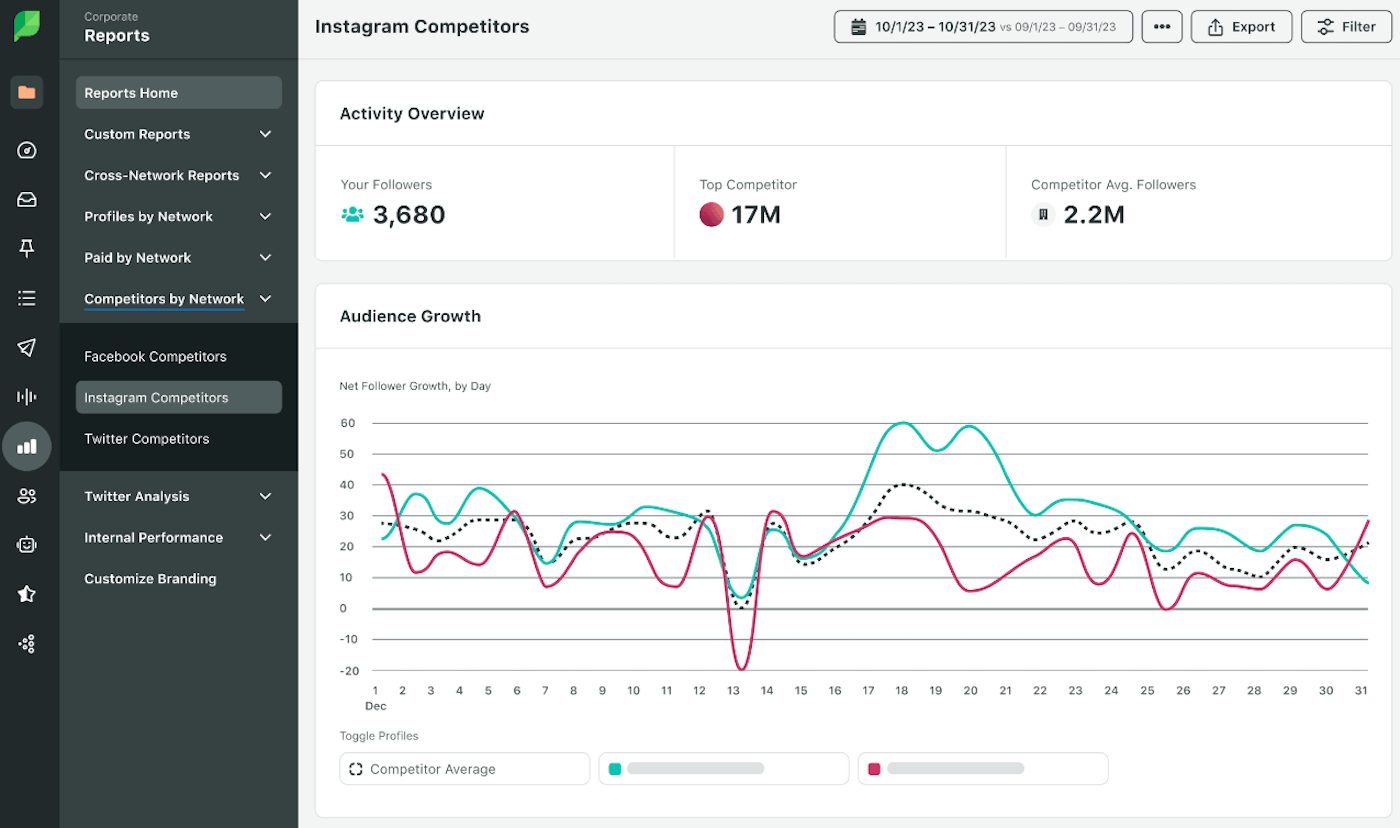
Task: Open the bot automation icon
Action: pyautogui.click(x=27, y=544)
